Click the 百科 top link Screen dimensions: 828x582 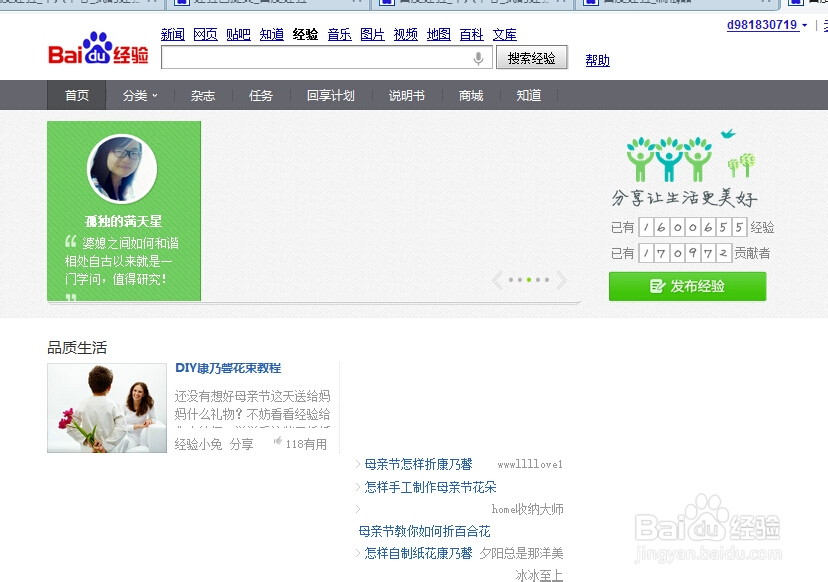[x=472, y=35]
